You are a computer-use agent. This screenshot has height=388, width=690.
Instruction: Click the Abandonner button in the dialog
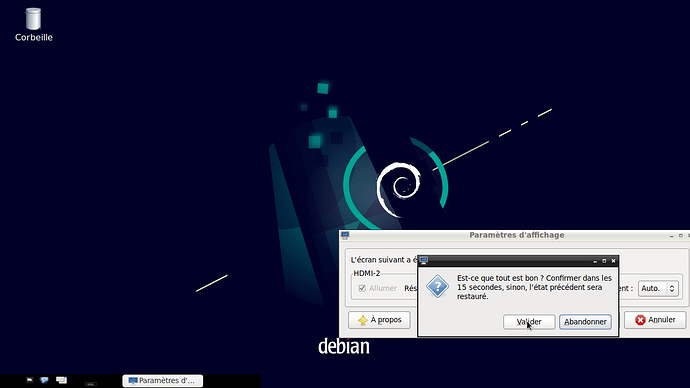pos(585,322)
